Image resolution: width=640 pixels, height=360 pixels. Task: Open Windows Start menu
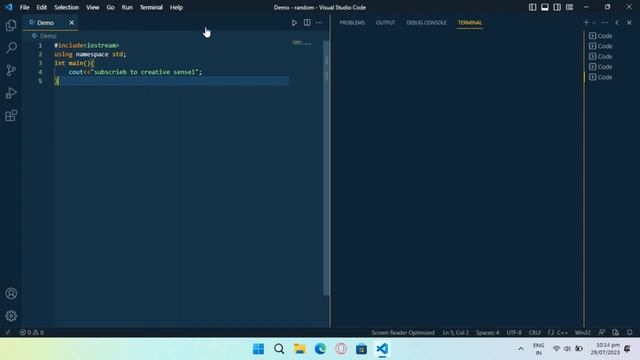point(258,349)
